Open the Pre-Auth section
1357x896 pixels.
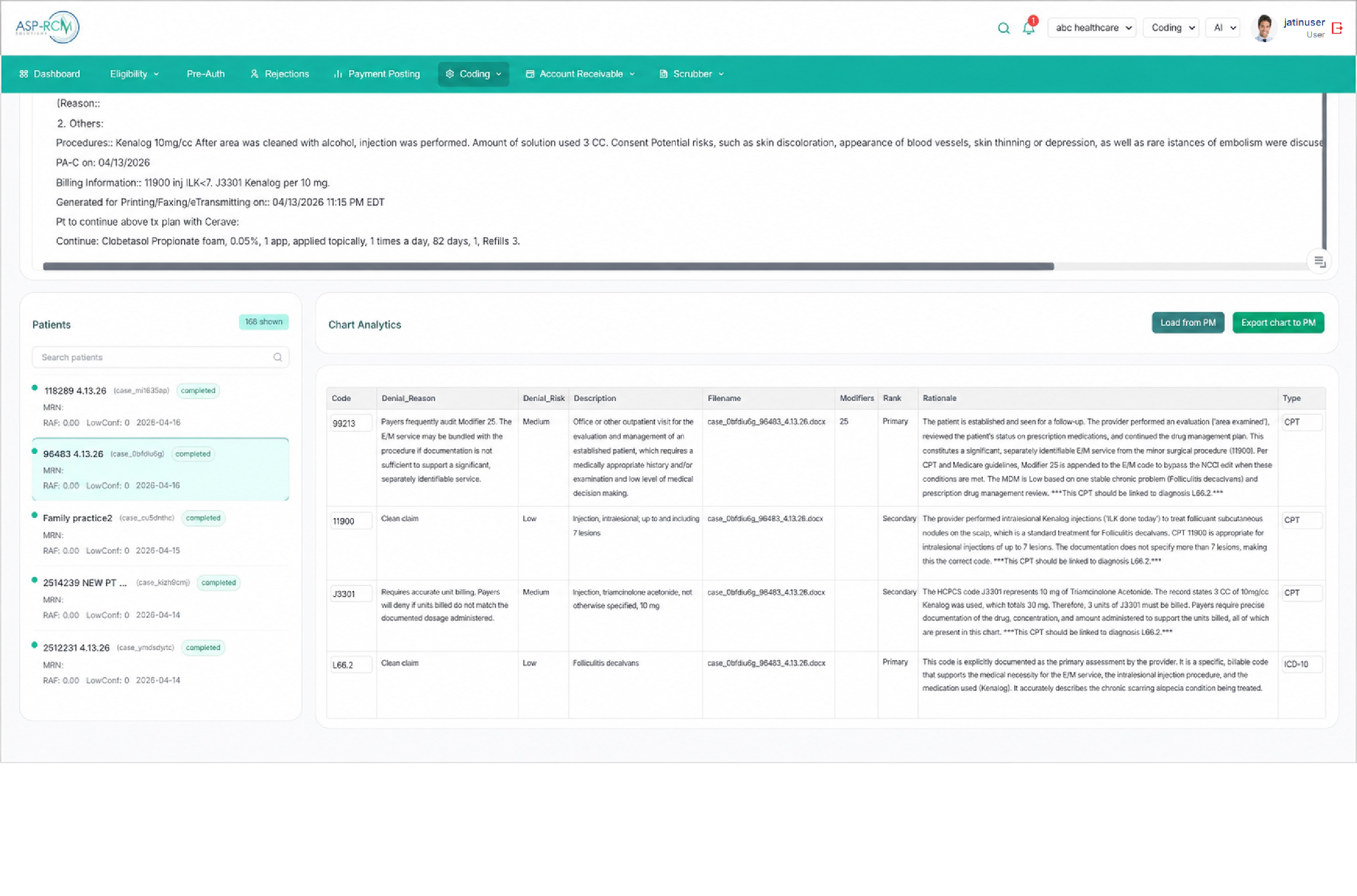pos(205,74)
